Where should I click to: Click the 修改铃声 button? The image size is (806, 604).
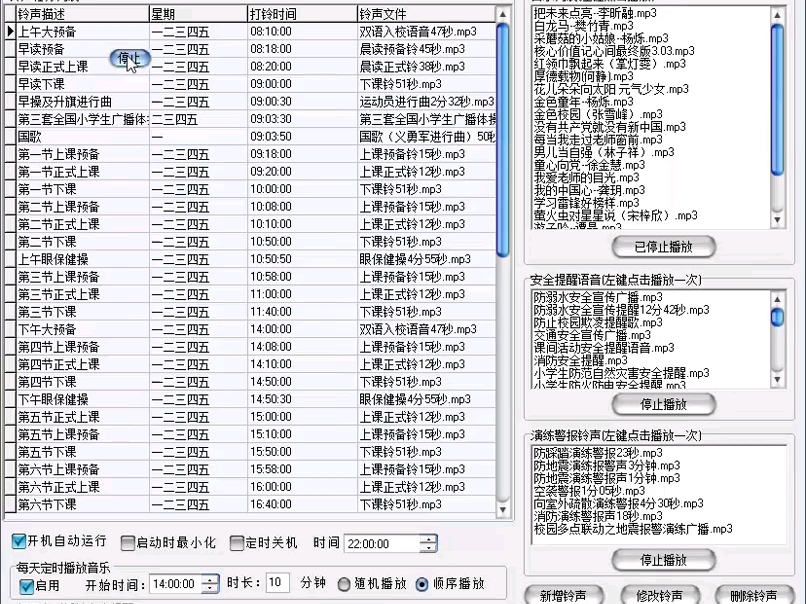click(x=660, y=596)
